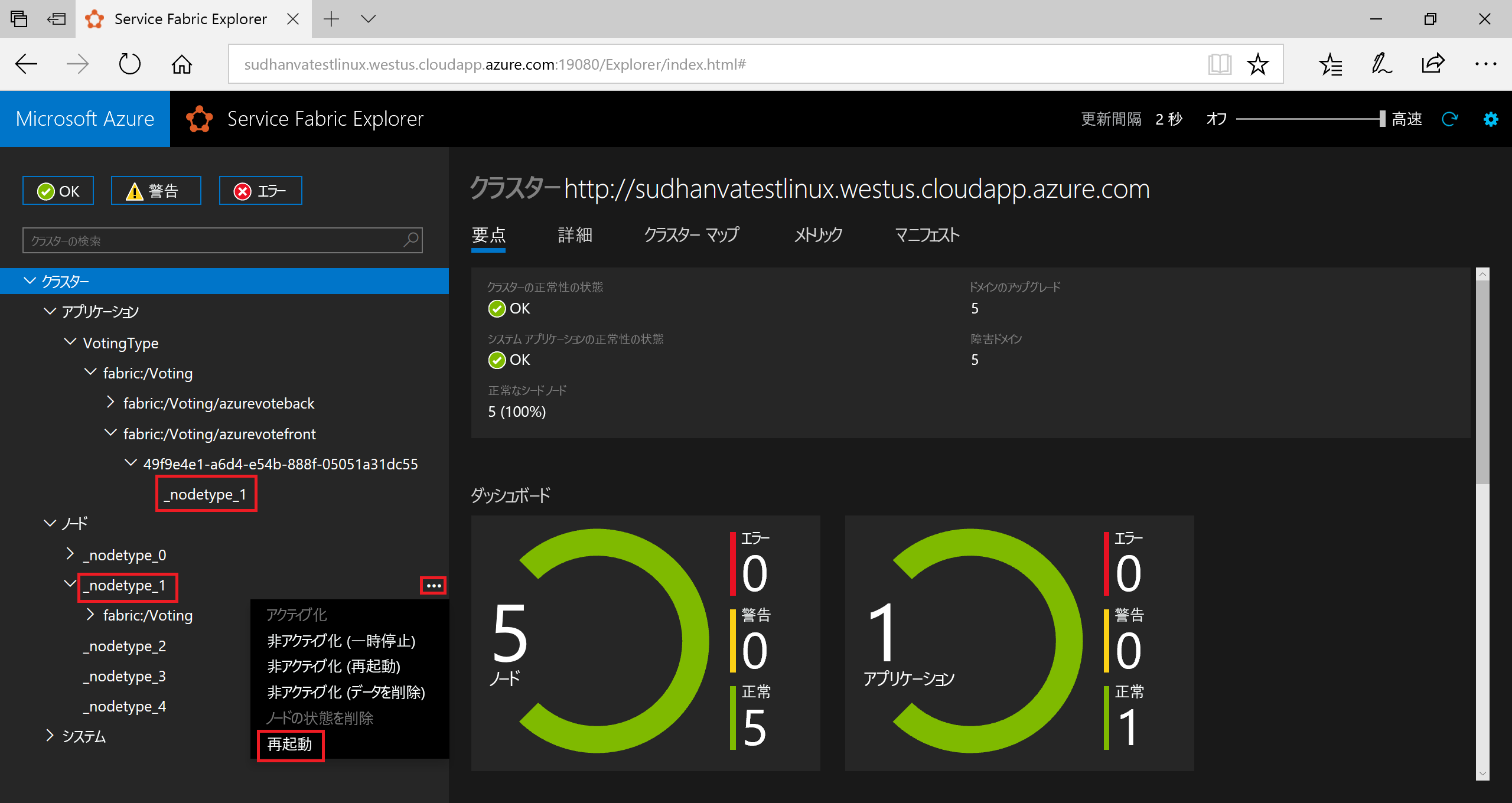
Task: Select _nodetype_4 in node list
Action: tap(124, 706)
